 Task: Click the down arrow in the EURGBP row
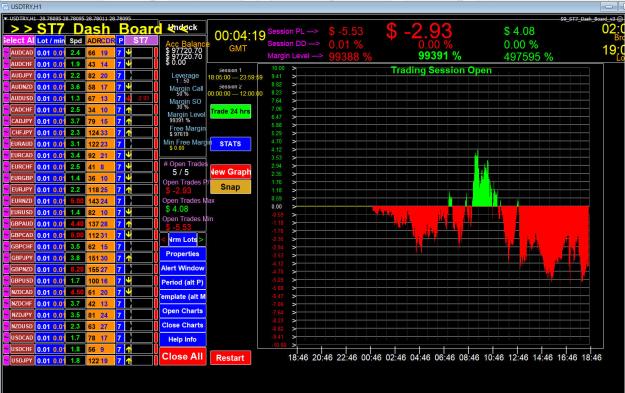(x=129, y=178)
